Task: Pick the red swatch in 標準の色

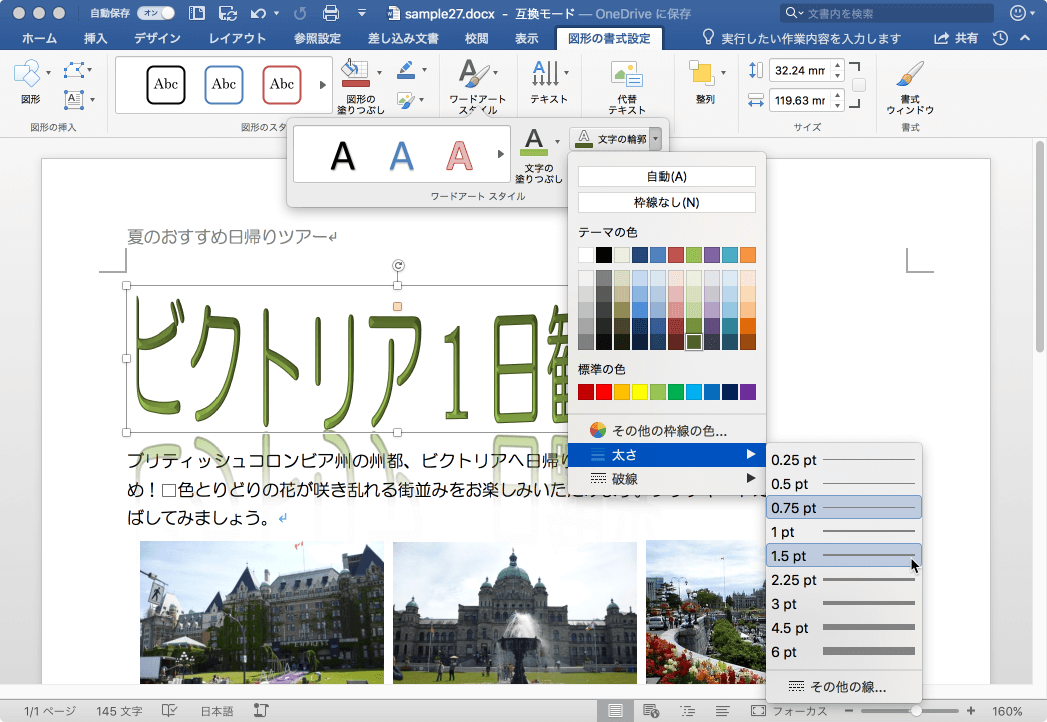Action: [x=604, y=392]
